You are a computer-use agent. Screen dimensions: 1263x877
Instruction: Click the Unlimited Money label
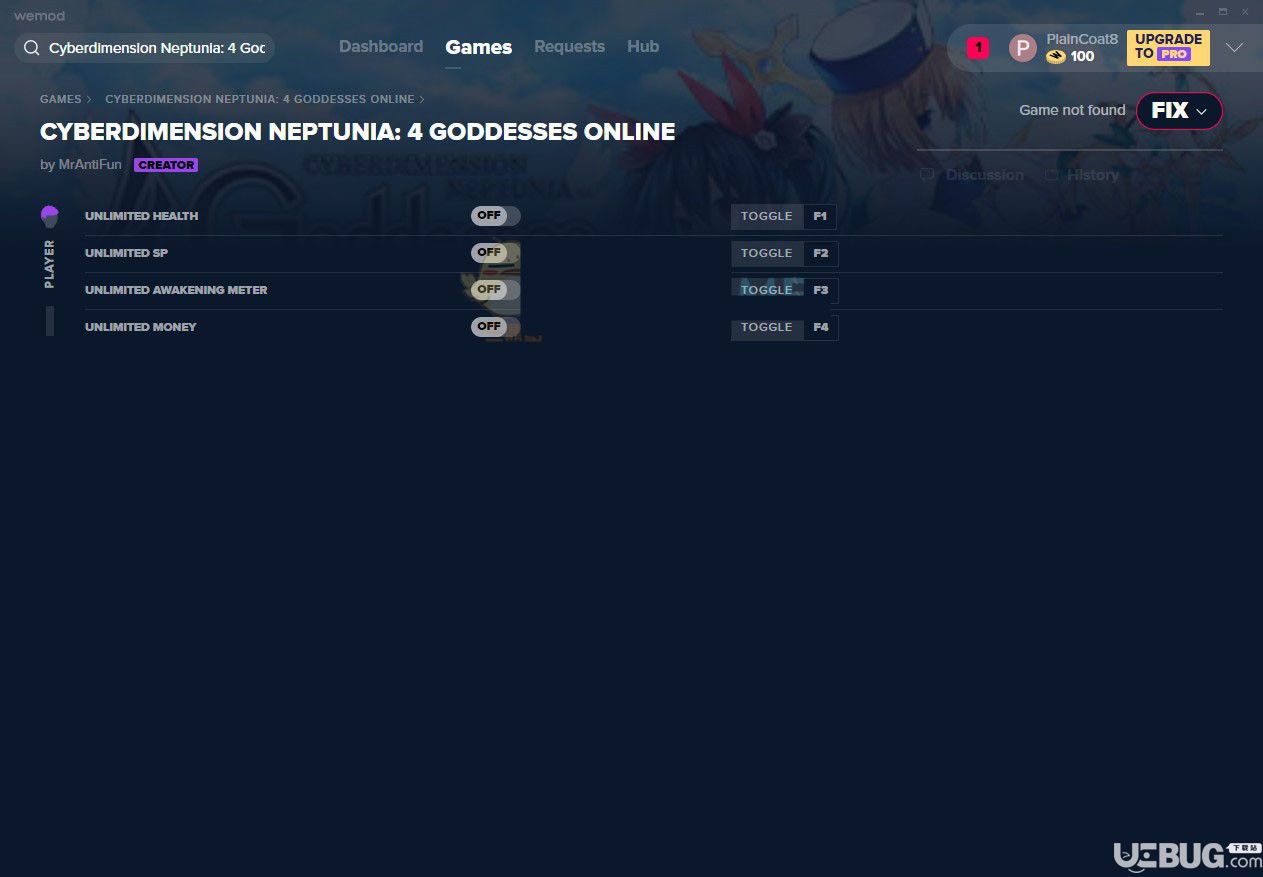point(141,327)
